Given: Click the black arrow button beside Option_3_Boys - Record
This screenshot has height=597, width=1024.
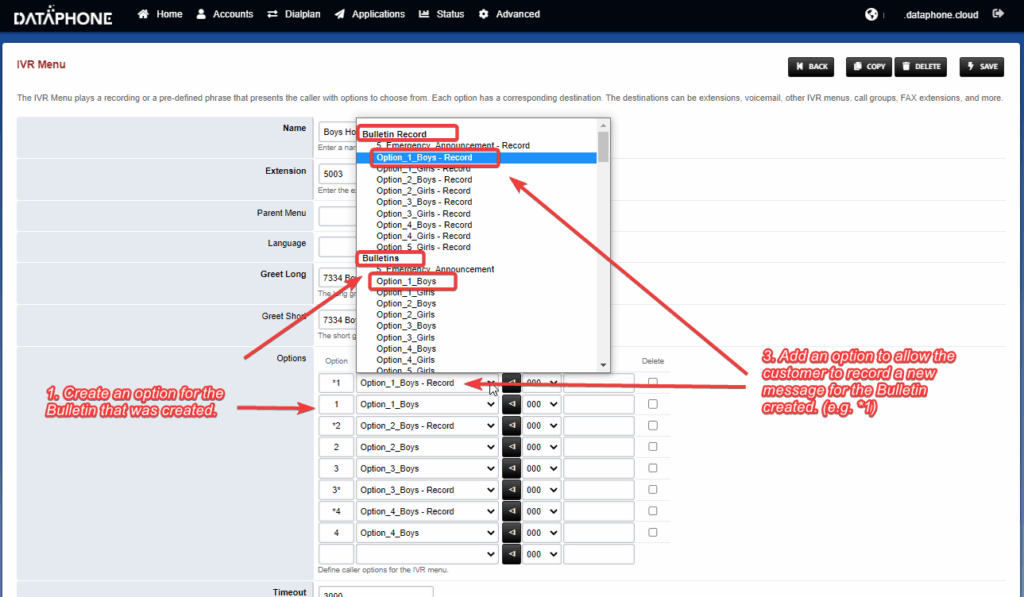Looking at the screenshot, I should [511, 490].
